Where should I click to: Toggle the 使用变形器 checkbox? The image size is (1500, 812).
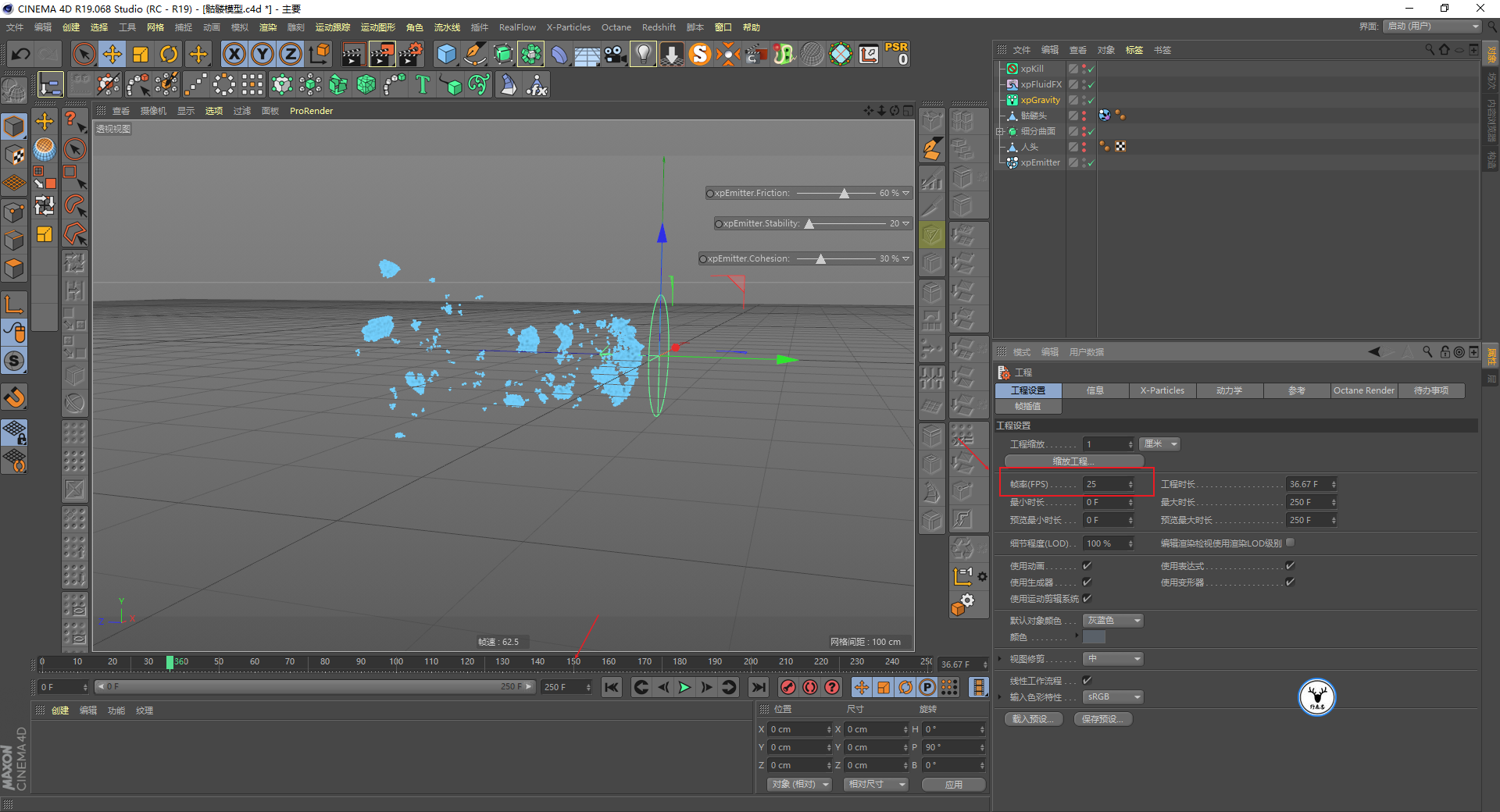(1290, 582)
